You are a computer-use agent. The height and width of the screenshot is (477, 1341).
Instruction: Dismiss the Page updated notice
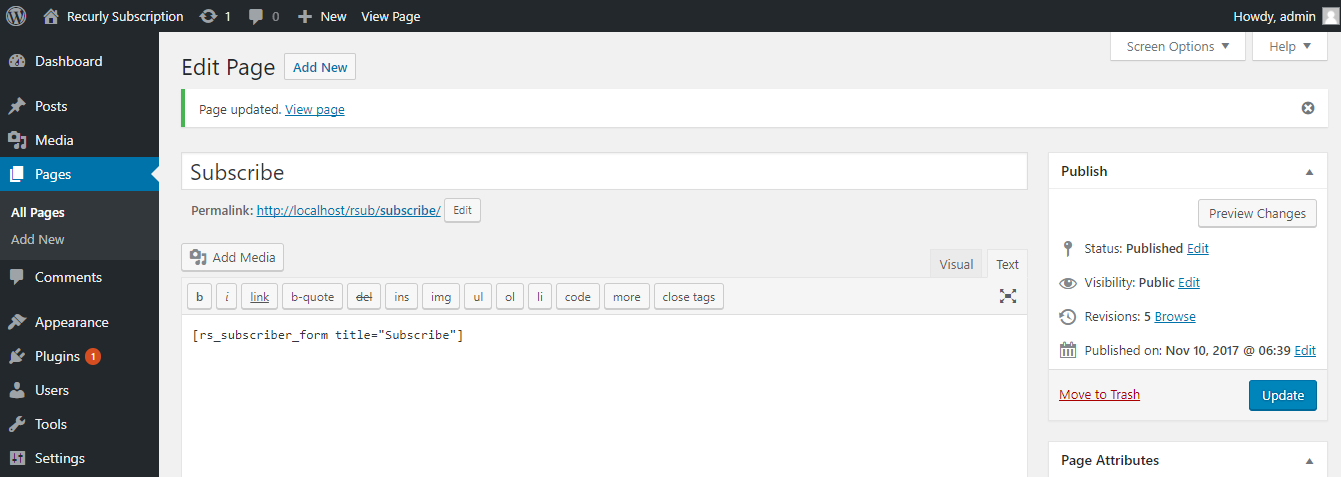[x=1307, y=108]
